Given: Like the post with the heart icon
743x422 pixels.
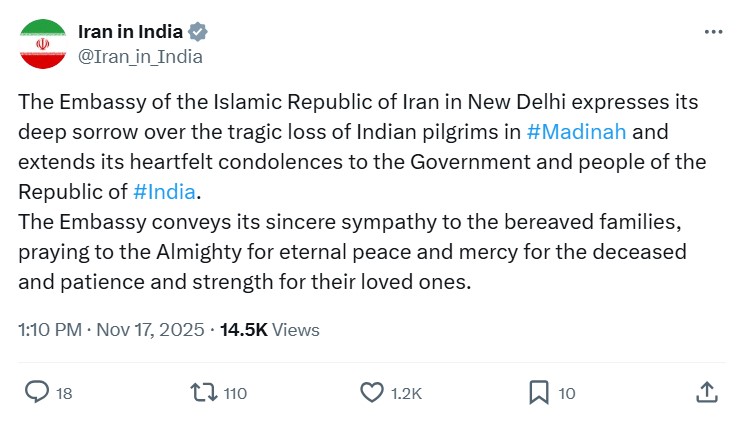Looking at the screenshot, I should point(371,392).
